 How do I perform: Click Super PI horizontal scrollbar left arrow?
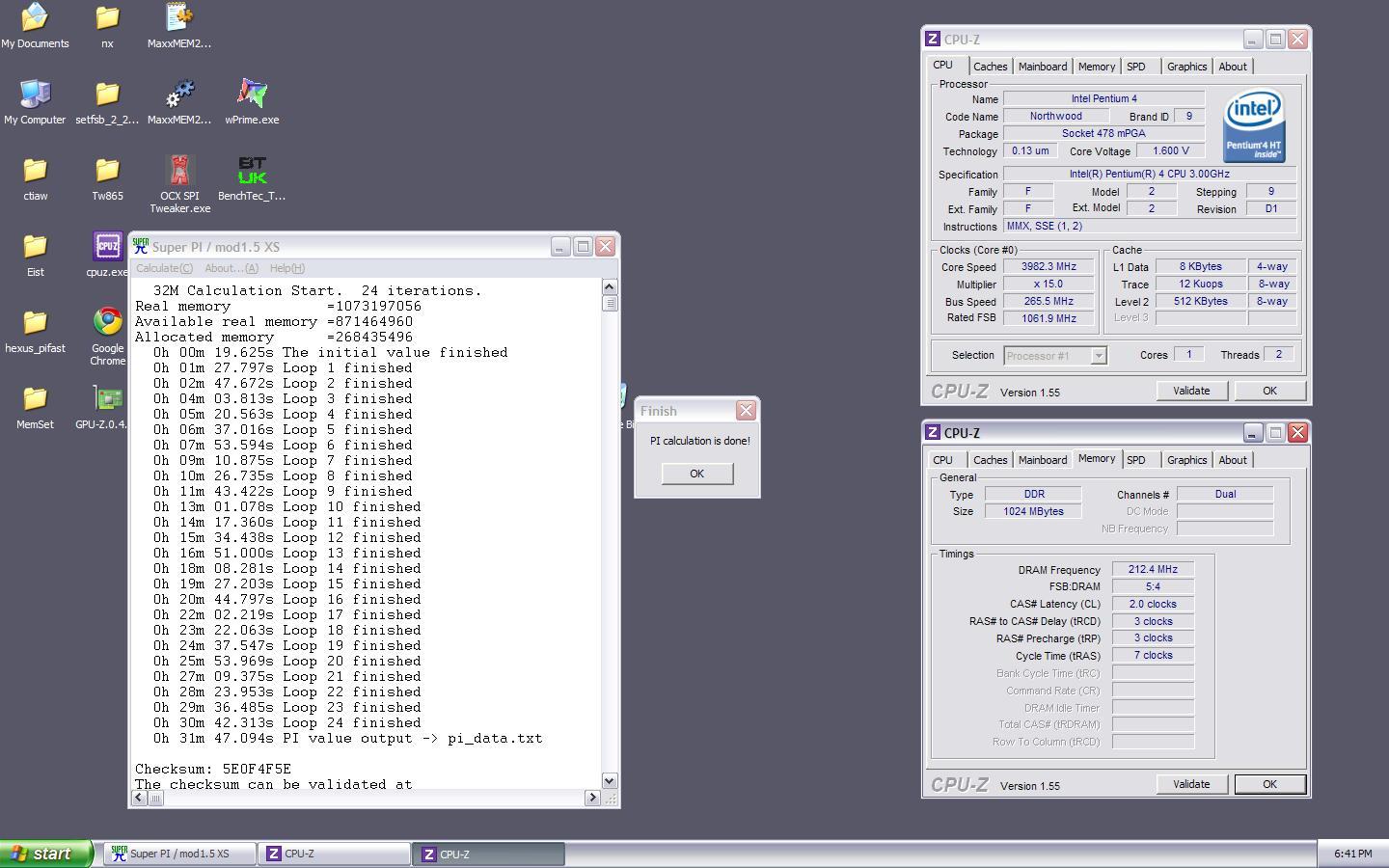click(x=140, y=798)
